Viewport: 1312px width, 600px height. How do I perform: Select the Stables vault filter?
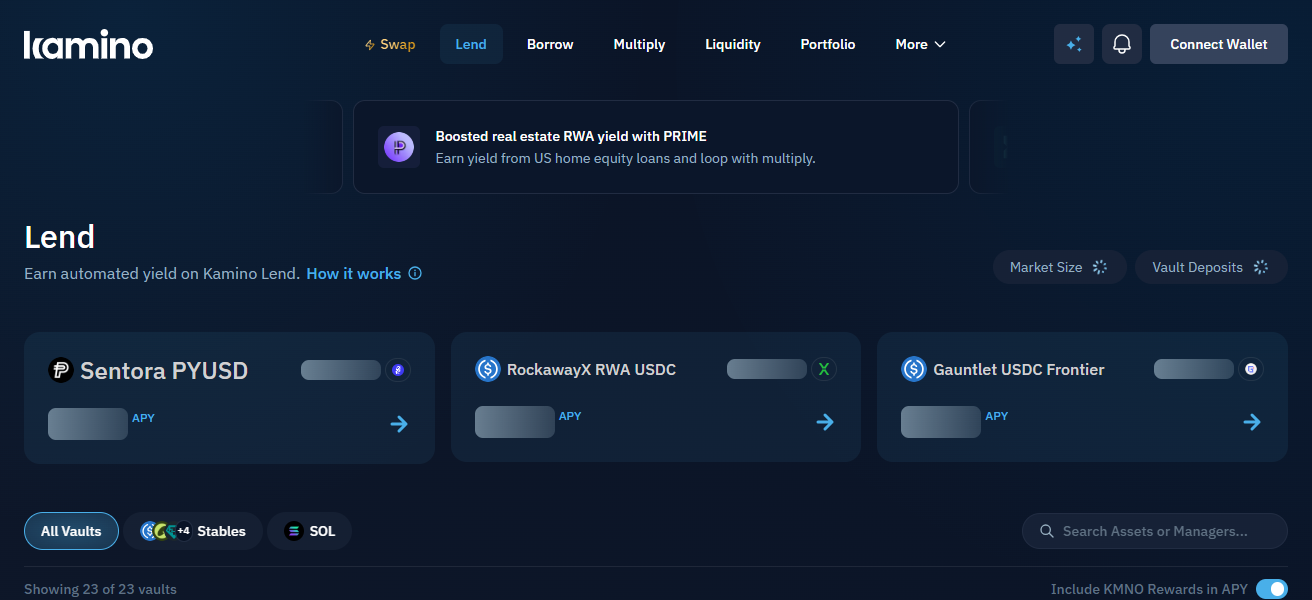[193, 531]
